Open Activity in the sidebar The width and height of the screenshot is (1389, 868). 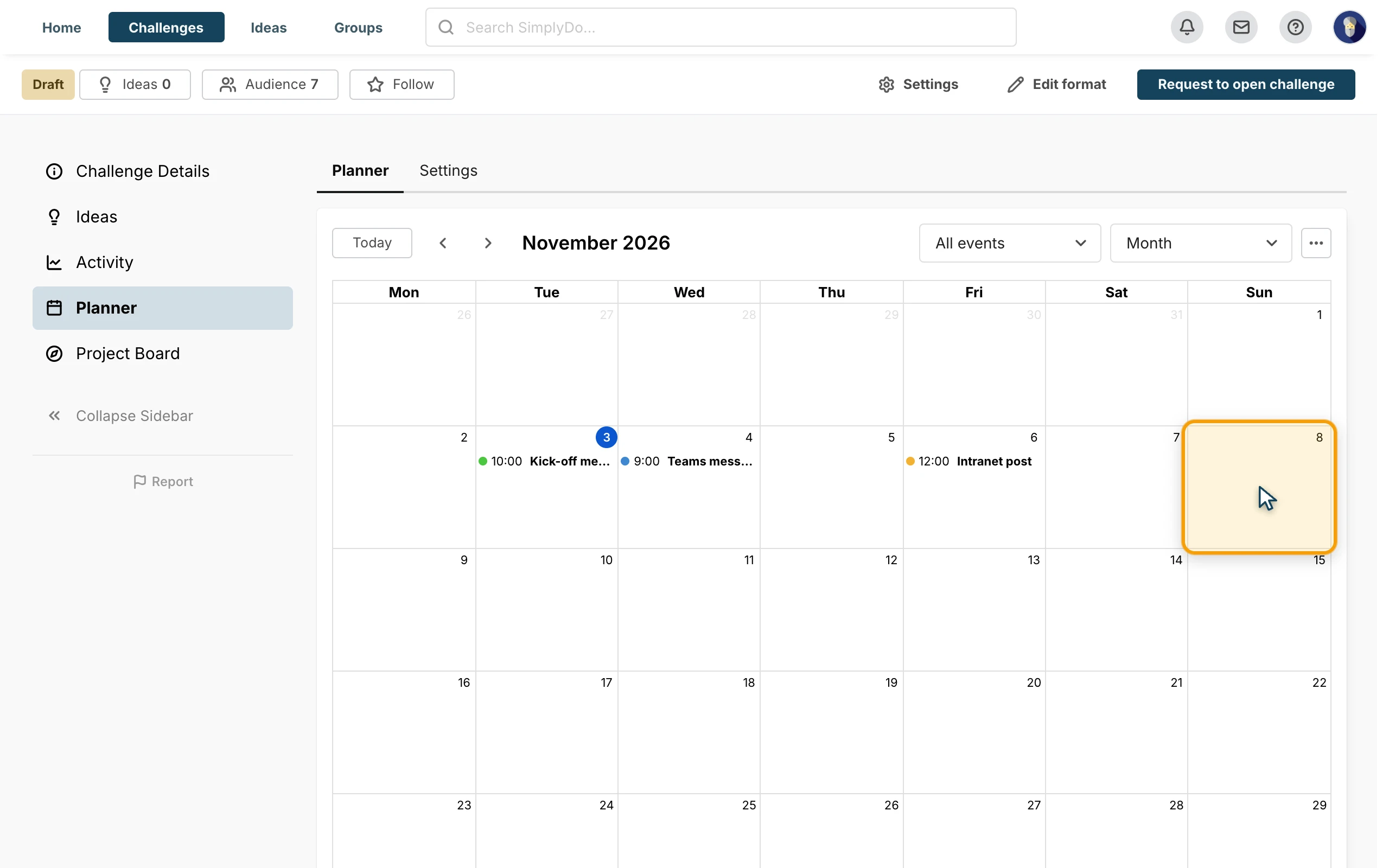[x=162, y=262]
